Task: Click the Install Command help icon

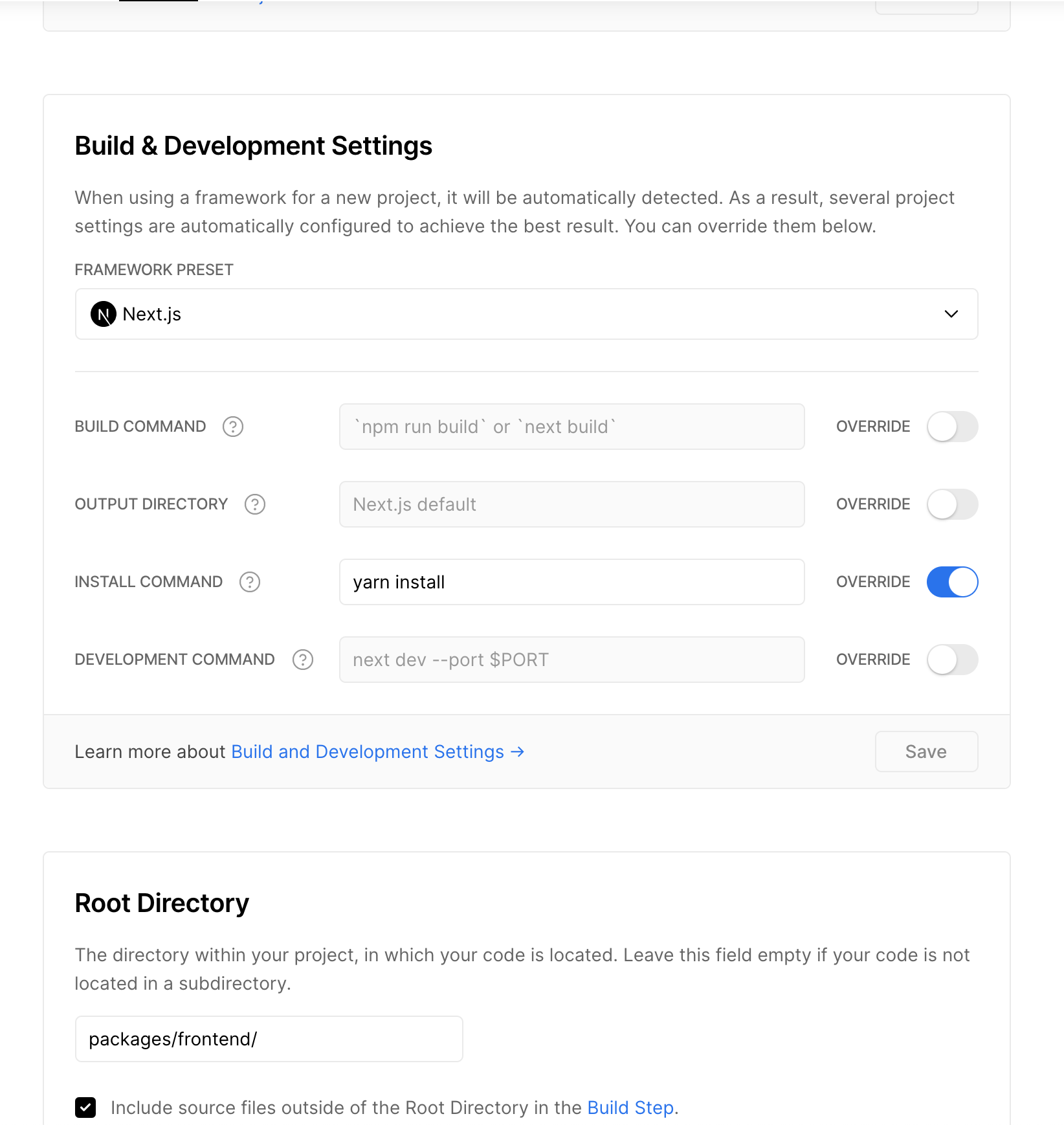Action: (250, 582)
